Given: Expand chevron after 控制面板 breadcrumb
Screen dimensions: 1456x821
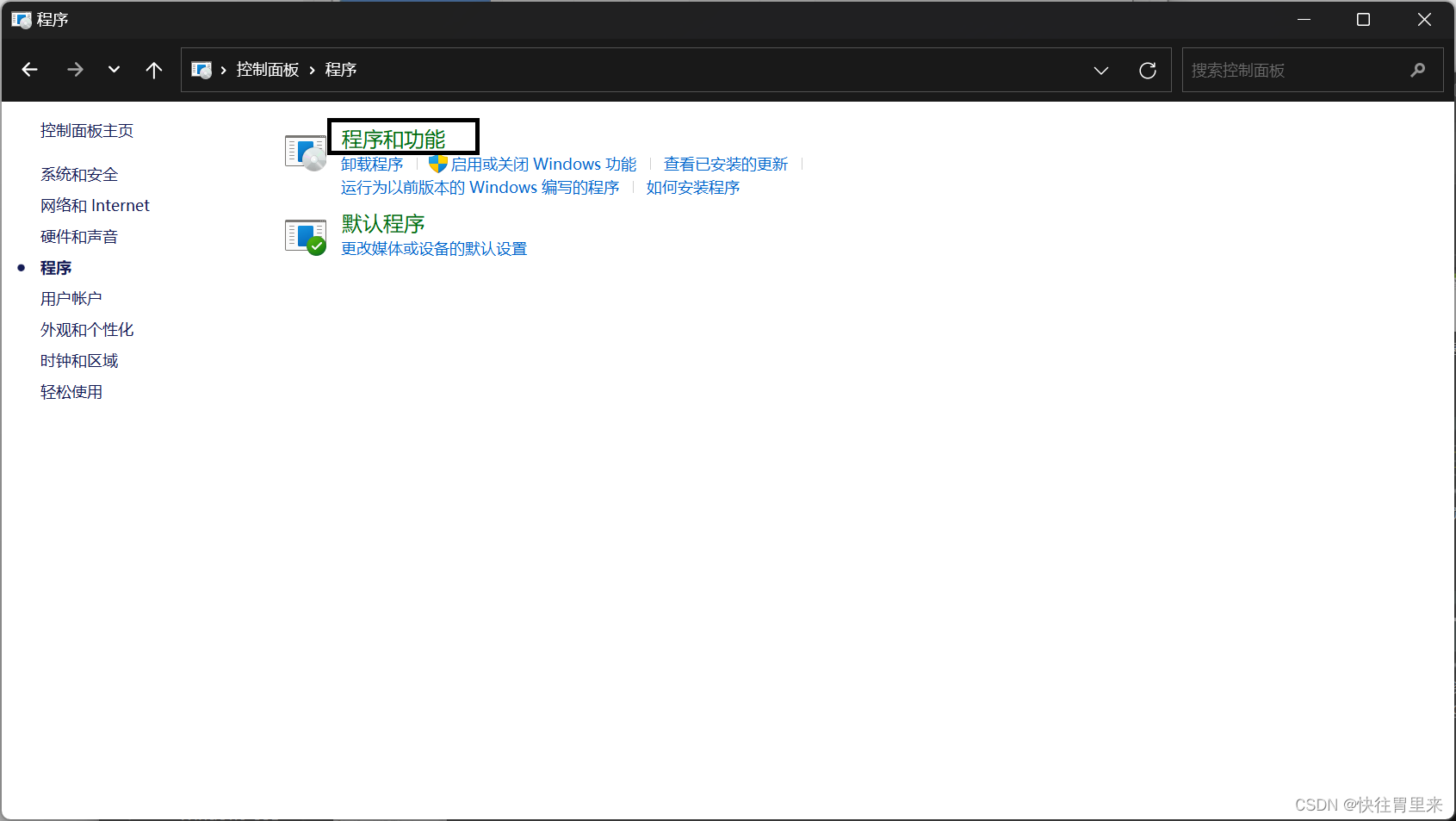Looking at the screenshot, I should coord(312,71).
